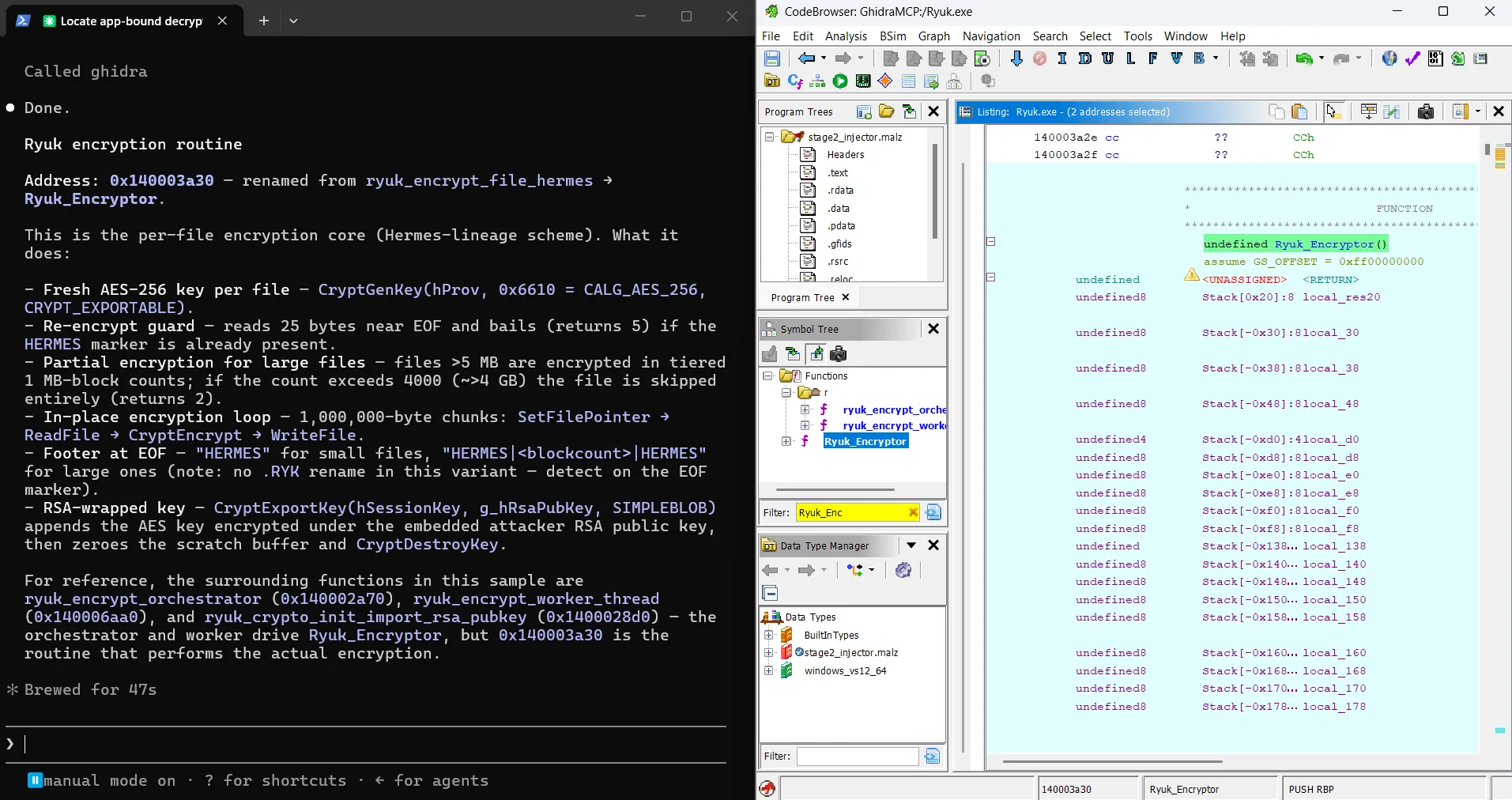Viewport: 1512px width, 800px height.
Task: Navigate back with the blue left arrow
Action: pos(806,58)
